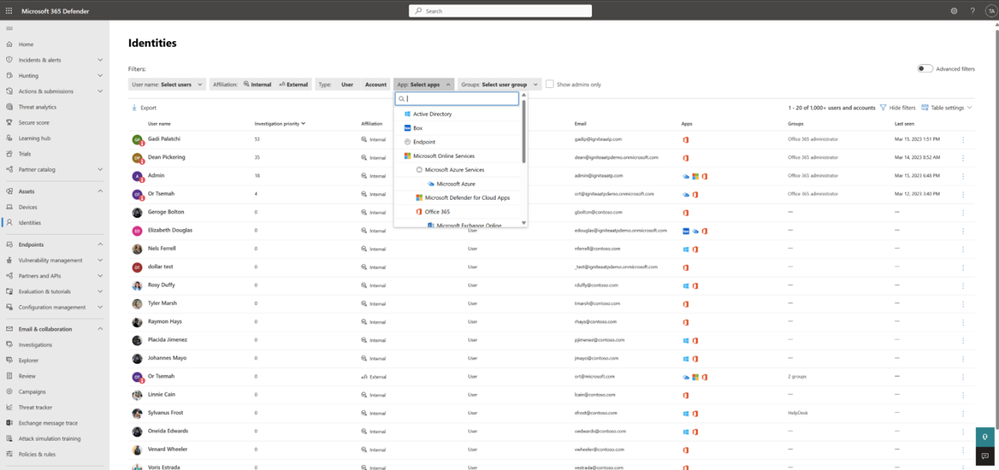Open Investigations under Email & collaboration

click(35, 345)
